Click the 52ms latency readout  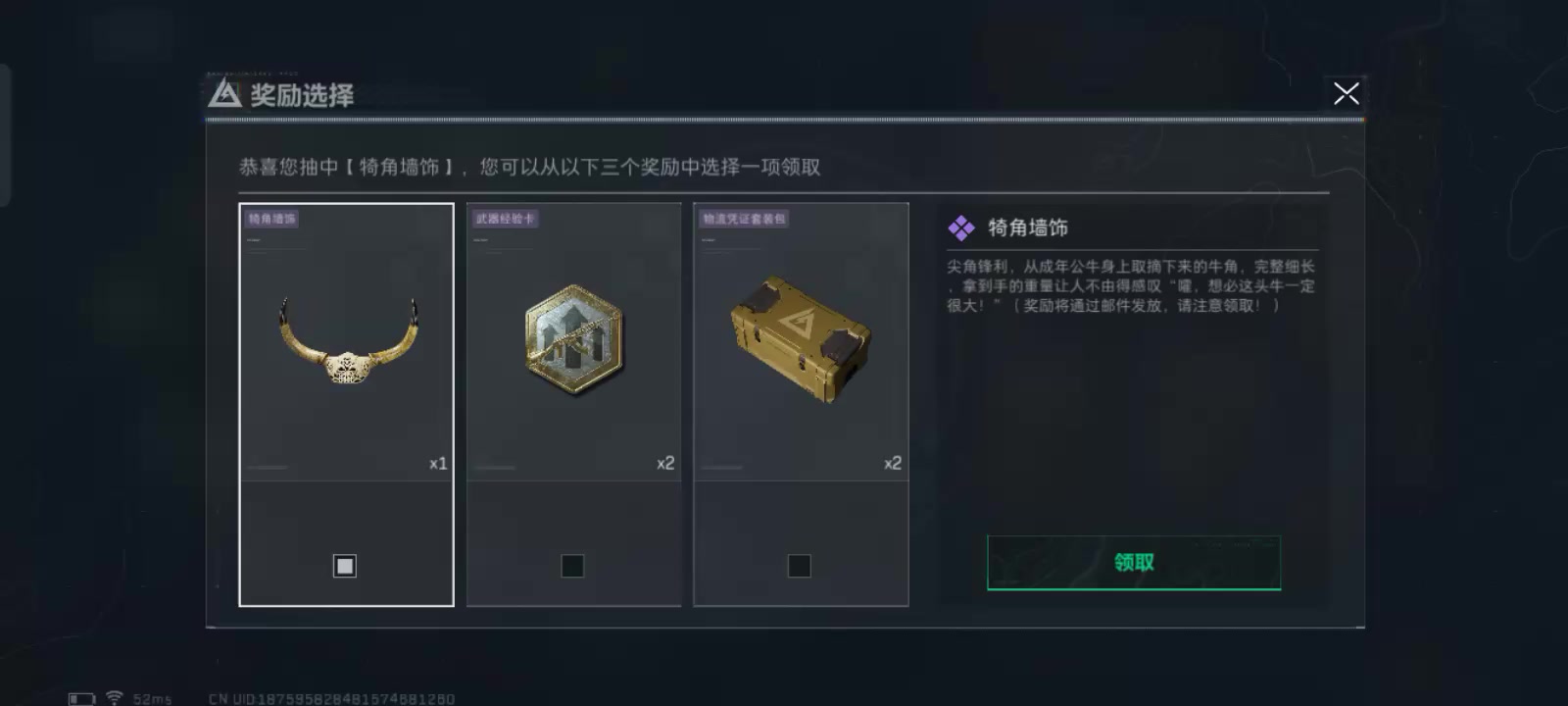[152, 699]
